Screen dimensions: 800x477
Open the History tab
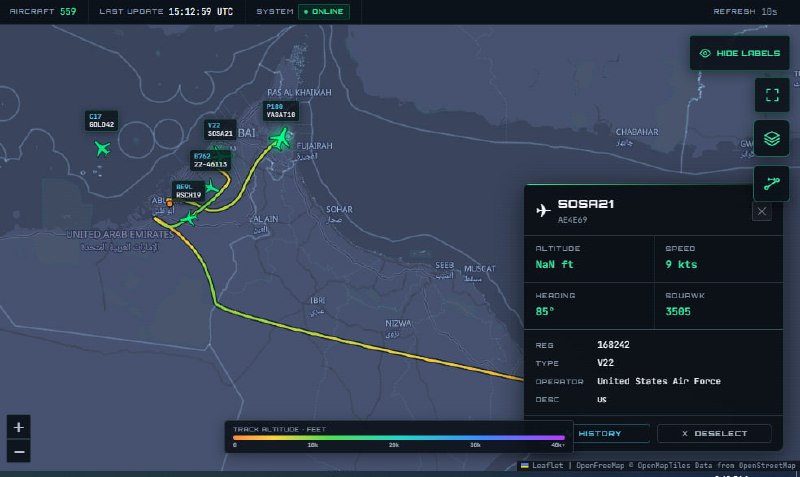tap(600, 434)
